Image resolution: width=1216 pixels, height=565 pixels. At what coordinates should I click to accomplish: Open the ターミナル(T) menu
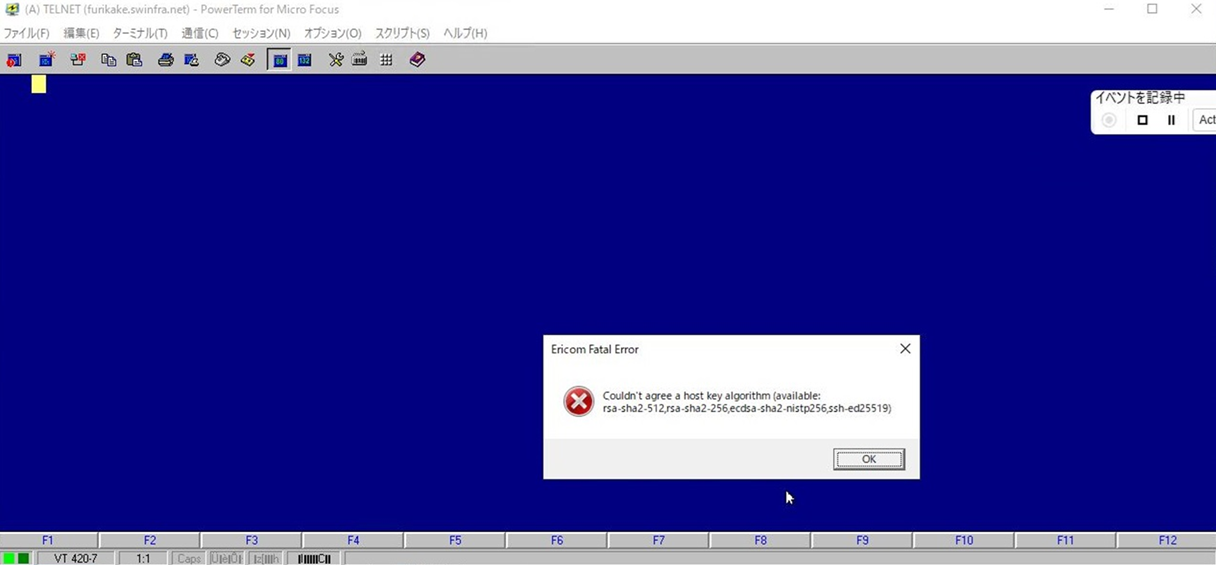(140, 33)
